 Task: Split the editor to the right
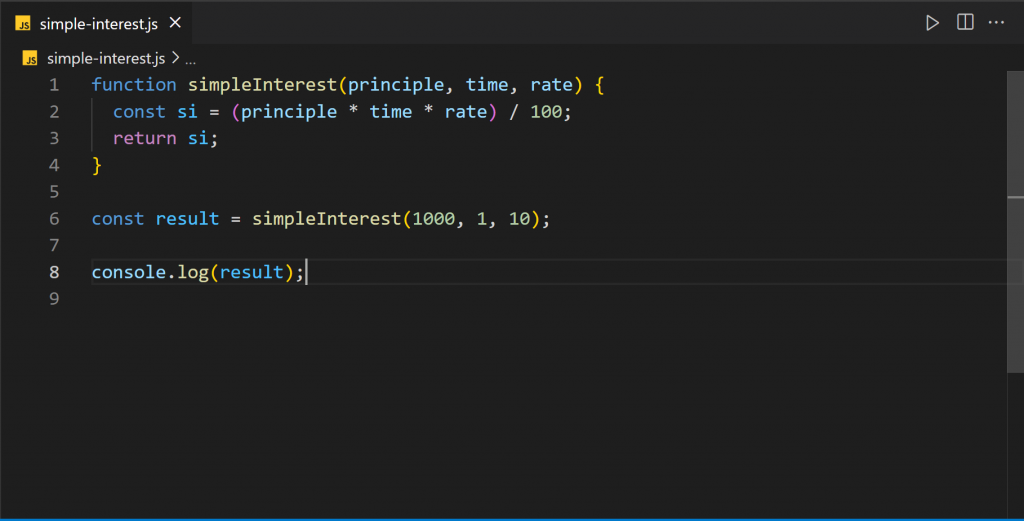pyautogui.click(x=965, y=22)
